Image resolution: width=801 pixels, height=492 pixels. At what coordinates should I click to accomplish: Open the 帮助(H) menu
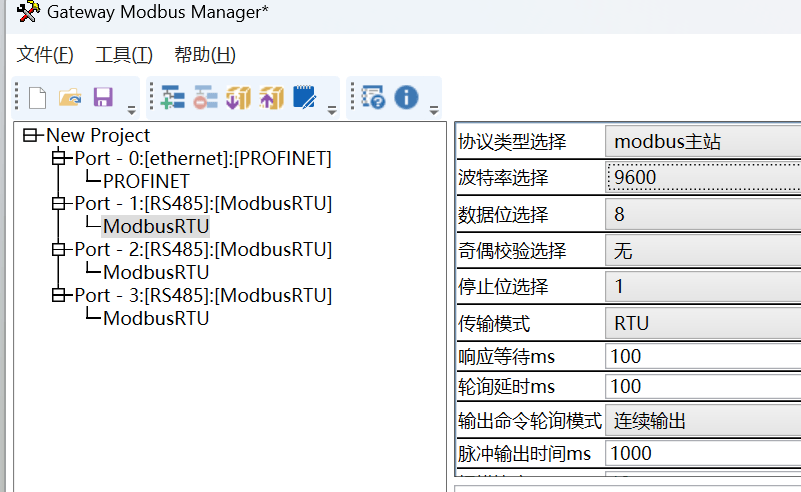click(x=205, y=55)
